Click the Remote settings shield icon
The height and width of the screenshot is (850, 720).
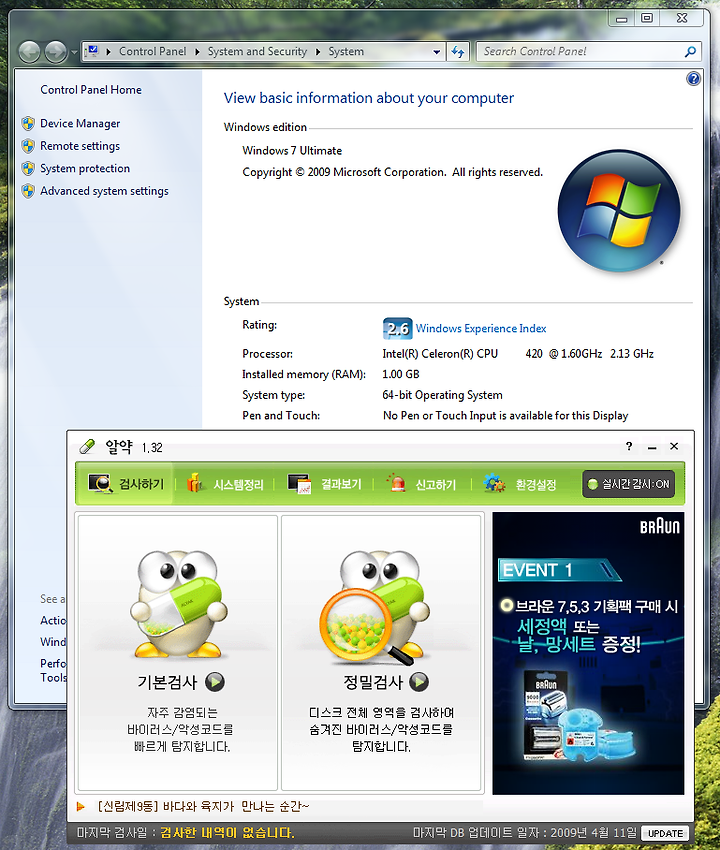coord(28,146)
